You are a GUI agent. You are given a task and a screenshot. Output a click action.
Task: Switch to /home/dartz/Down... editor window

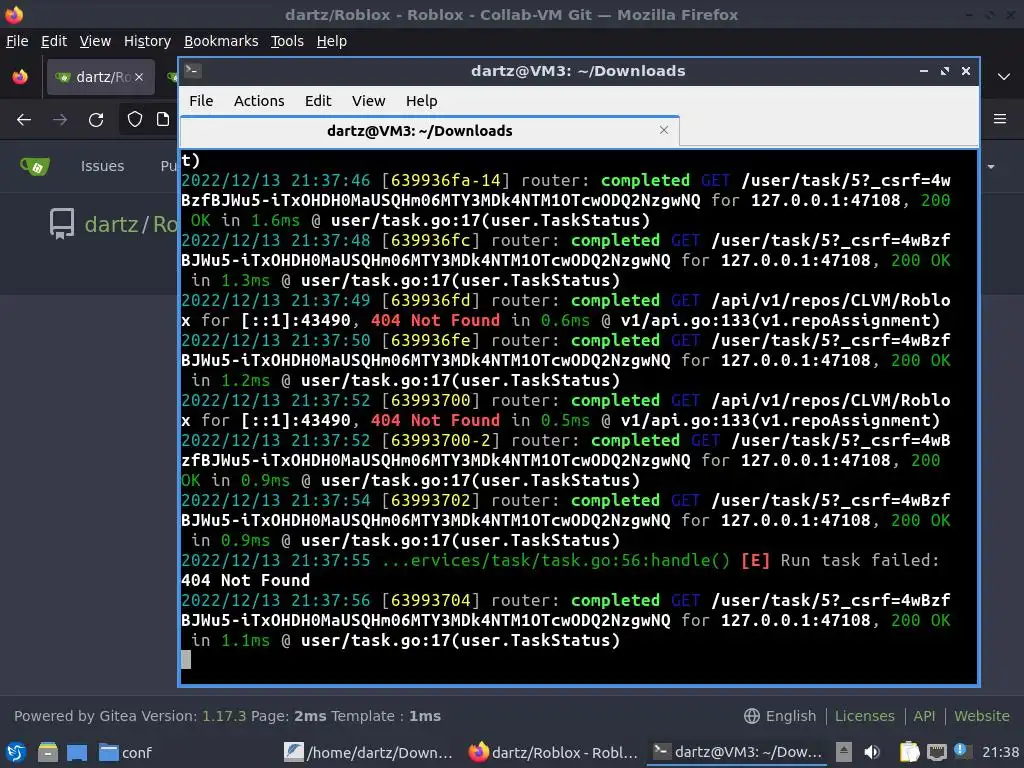click(368, 752)
